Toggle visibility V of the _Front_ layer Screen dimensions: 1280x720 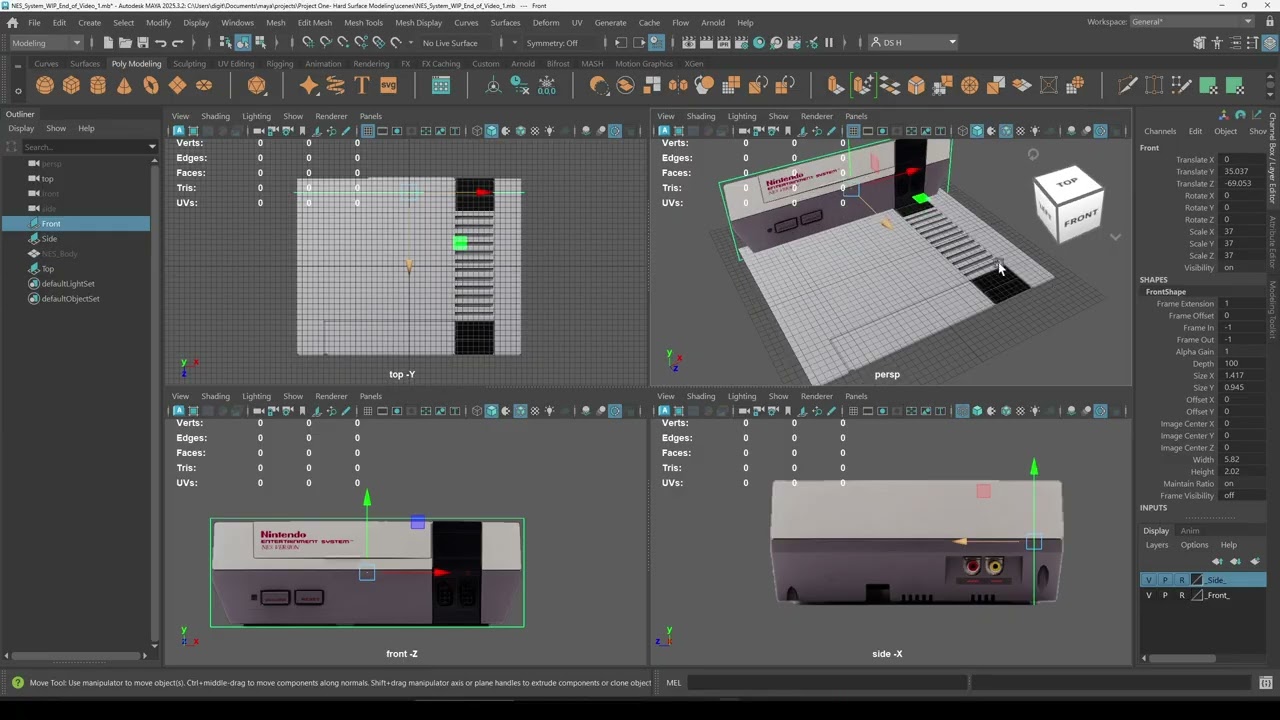(x=1148, y=595)
